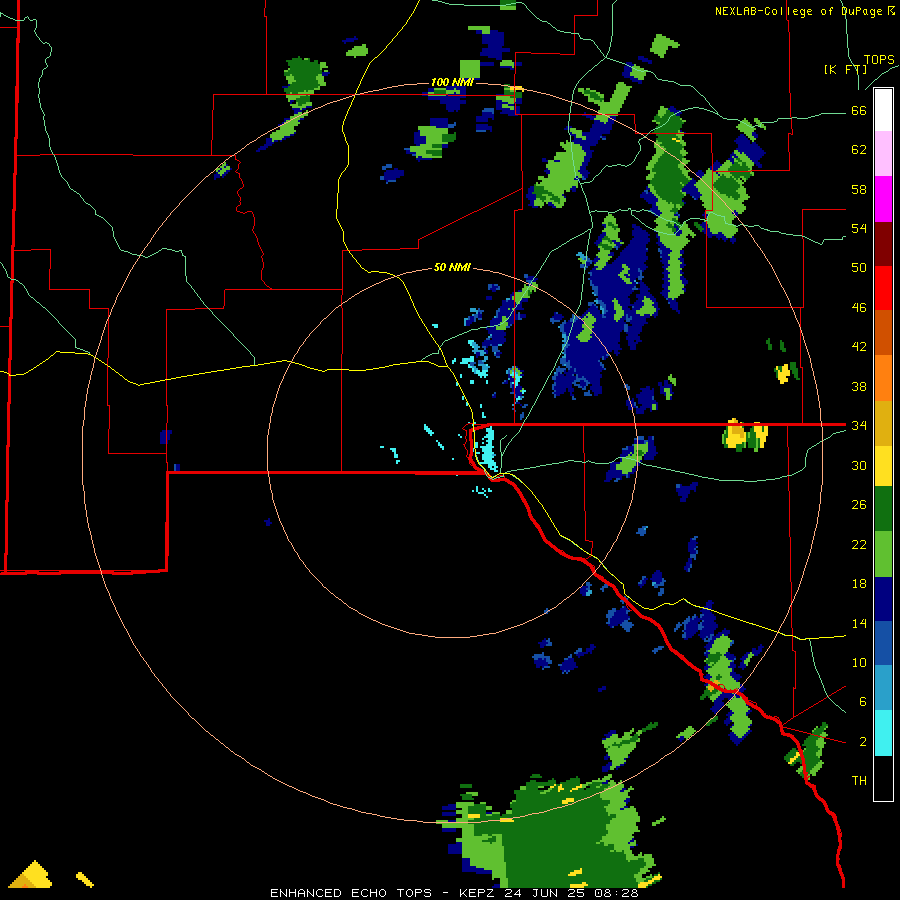Click the "38" scale value
This screenshot has width=900, height=900.
[x=859, y=386]
